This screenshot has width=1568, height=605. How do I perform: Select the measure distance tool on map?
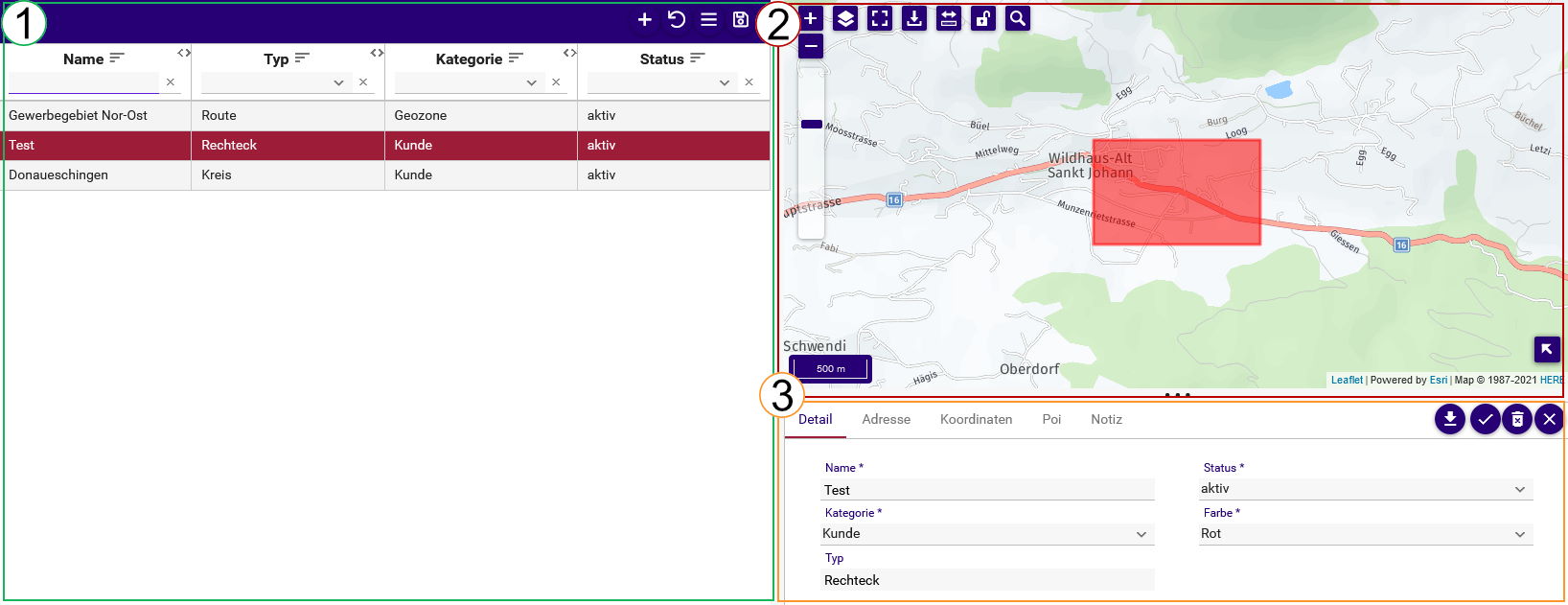point(949,18)
